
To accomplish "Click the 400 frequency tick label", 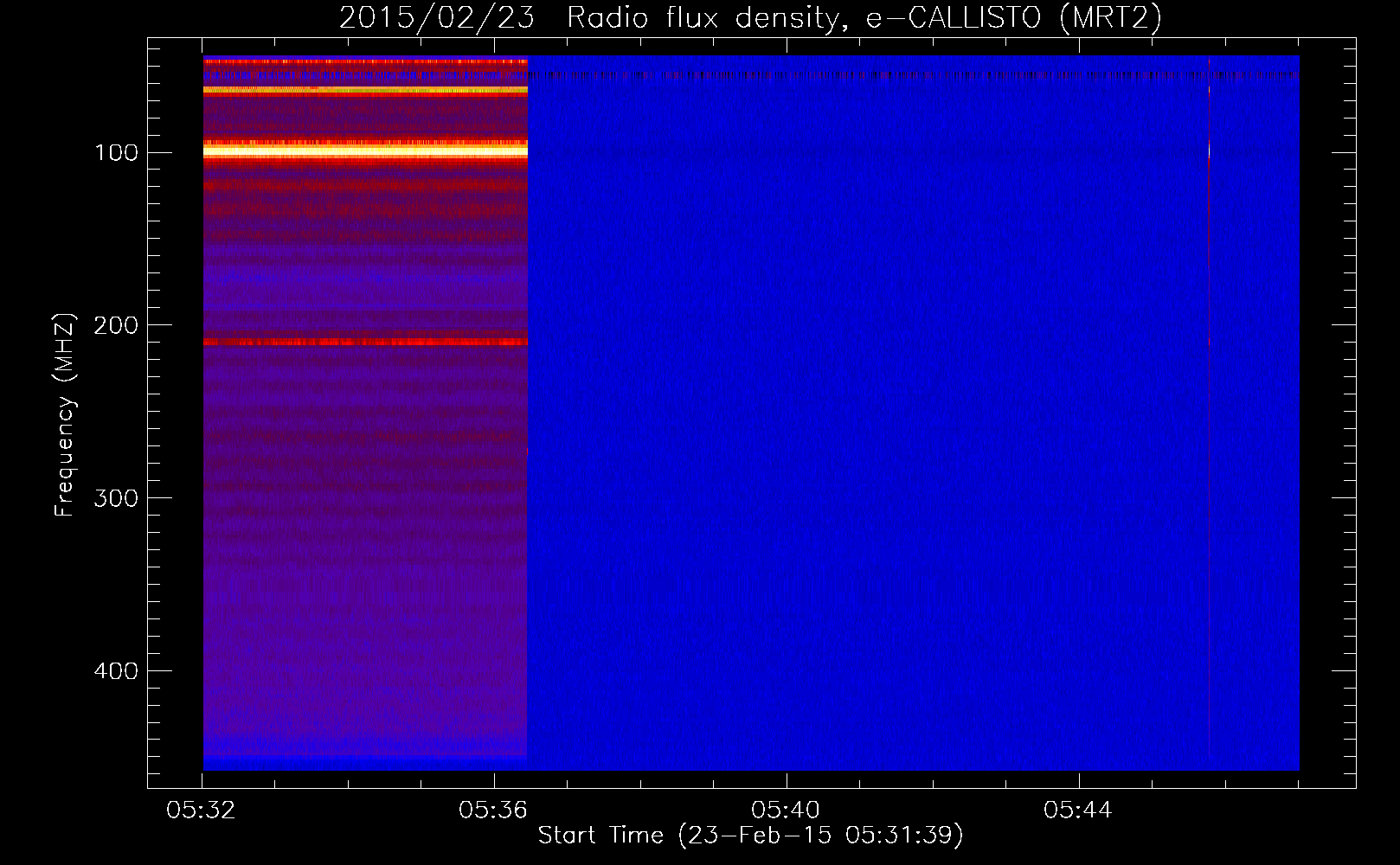I will 116,671.
